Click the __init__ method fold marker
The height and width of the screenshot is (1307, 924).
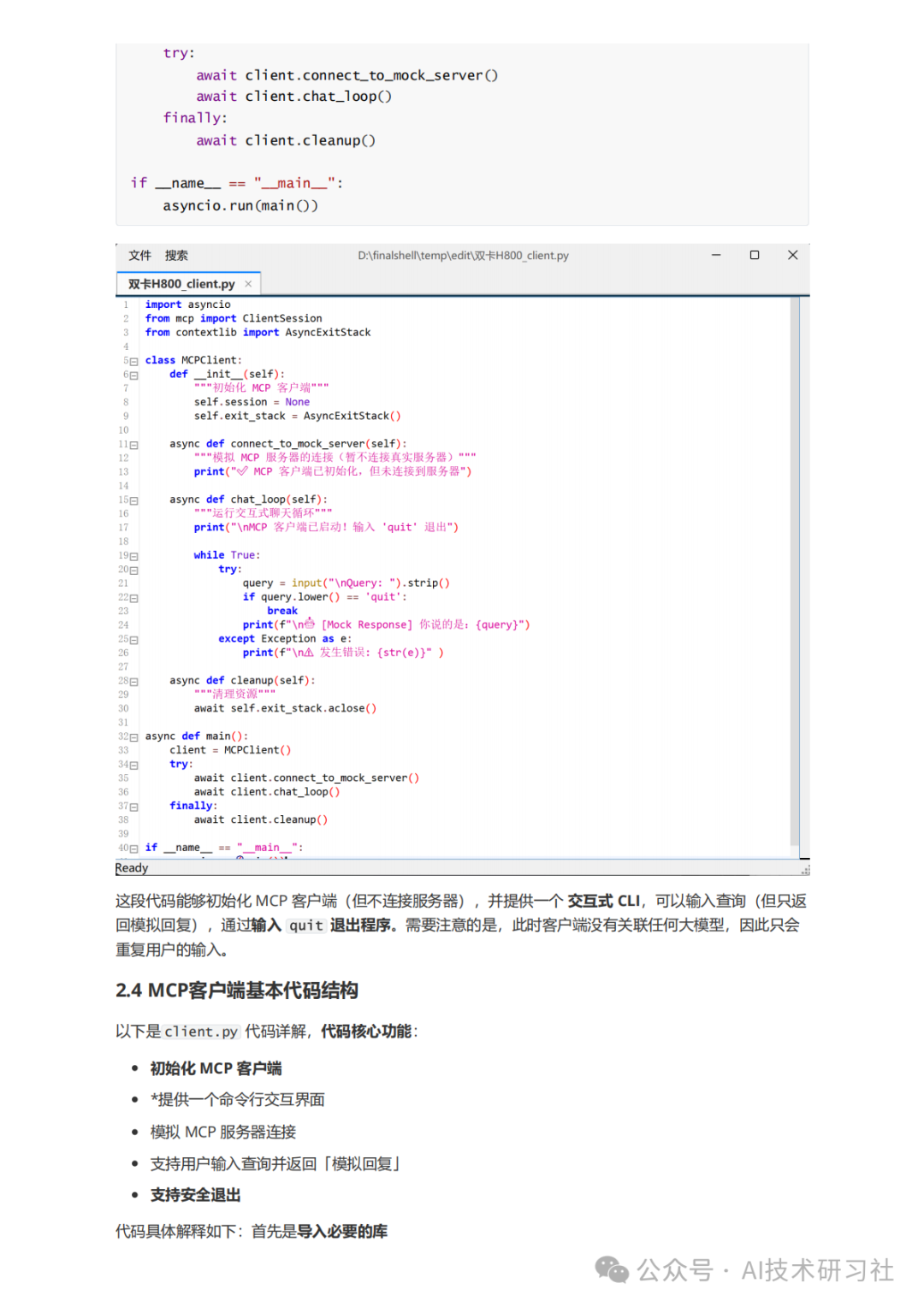pos(134,374)
